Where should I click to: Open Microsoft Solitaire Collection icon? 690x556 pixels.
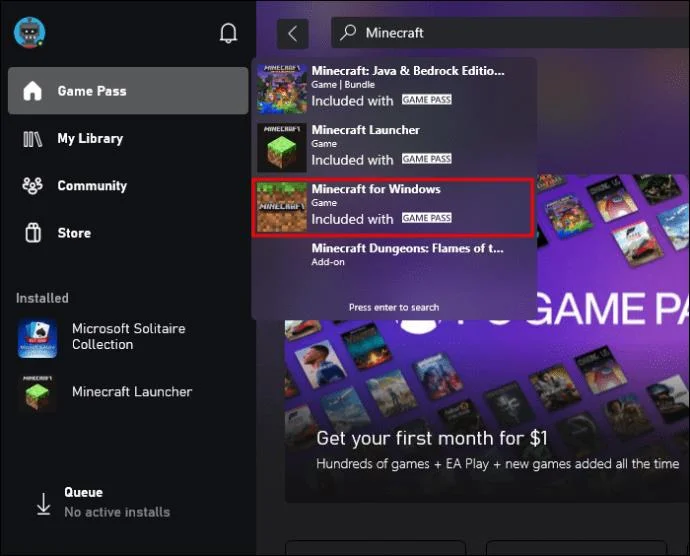(x=37, y=338)
